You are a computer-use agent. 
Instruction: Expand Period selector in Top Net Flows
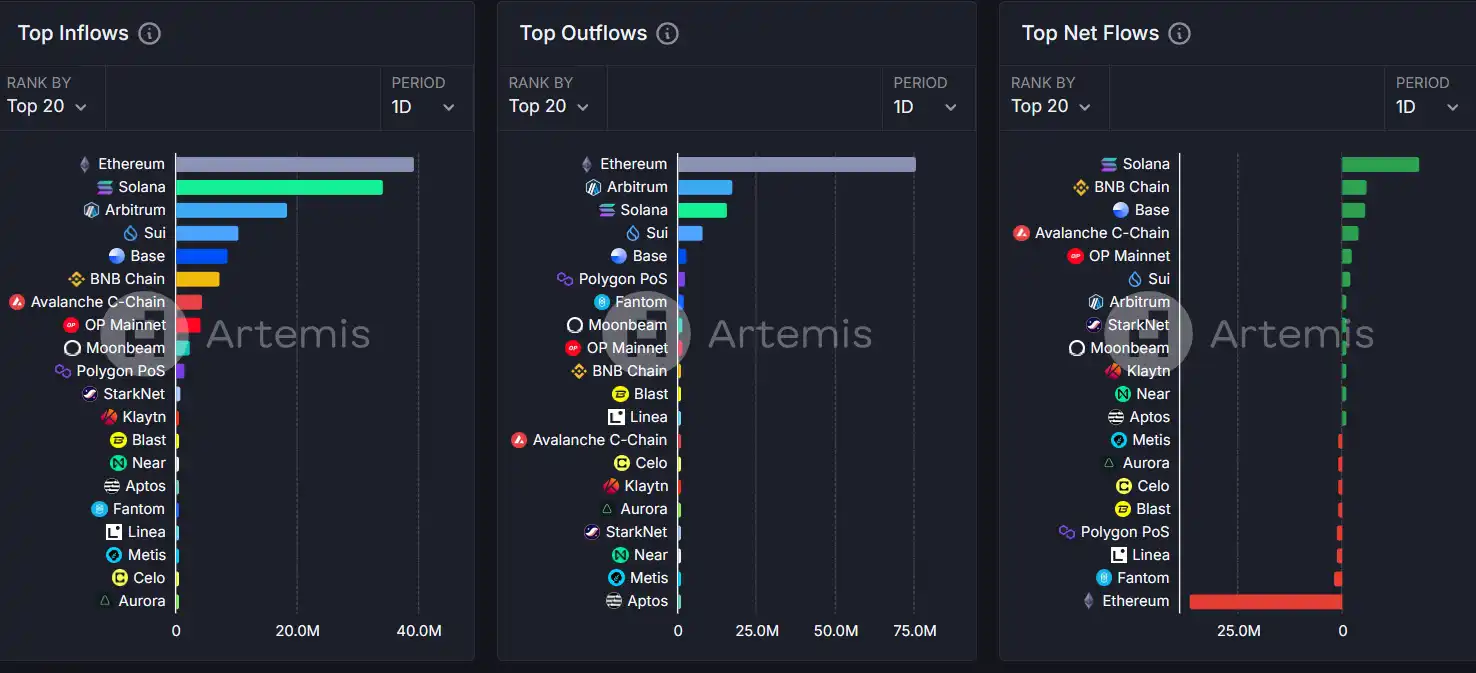point(1428,106)
